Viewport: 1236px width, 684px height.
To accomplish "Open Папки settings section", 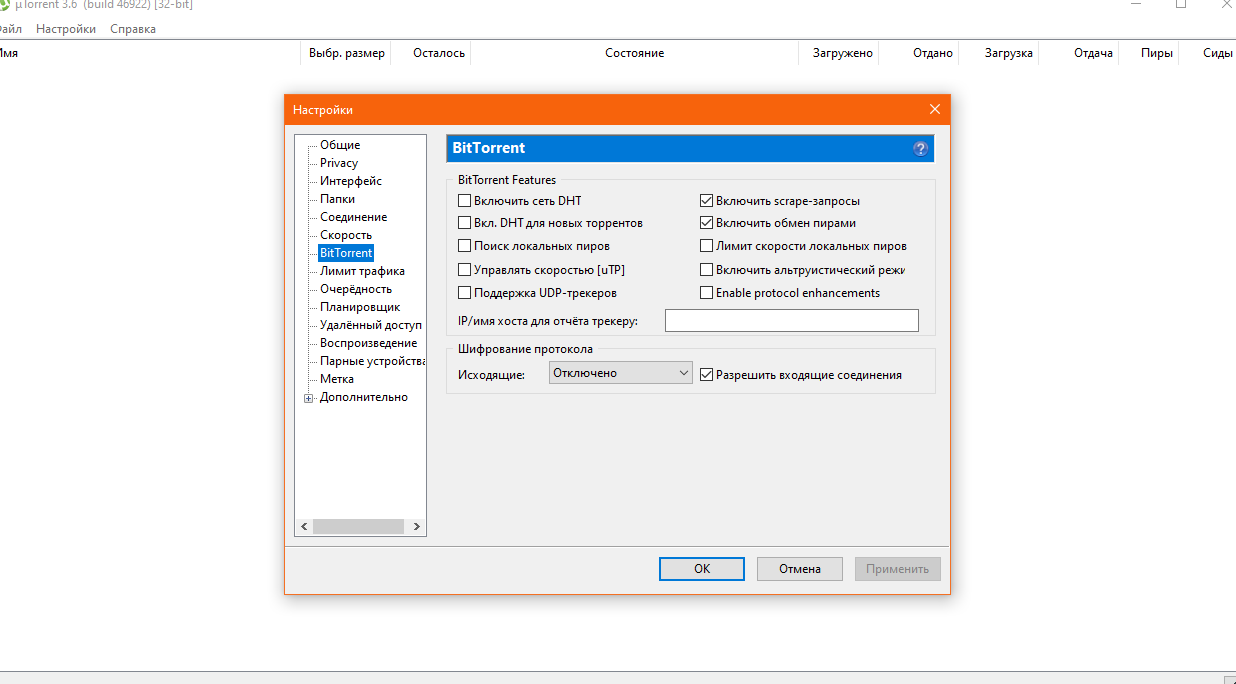I will click(x=337, y=199).
